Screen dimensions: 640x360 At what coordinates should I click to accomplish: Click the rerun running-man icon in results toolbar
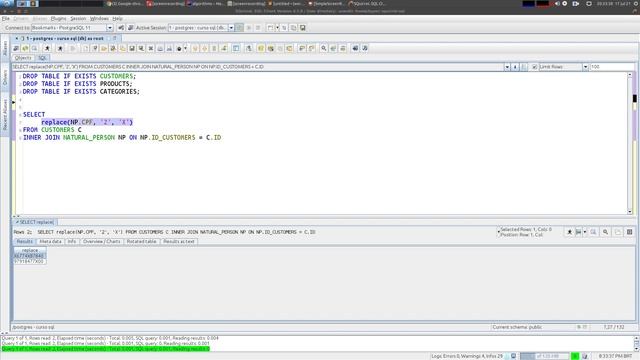click(569, 232)
